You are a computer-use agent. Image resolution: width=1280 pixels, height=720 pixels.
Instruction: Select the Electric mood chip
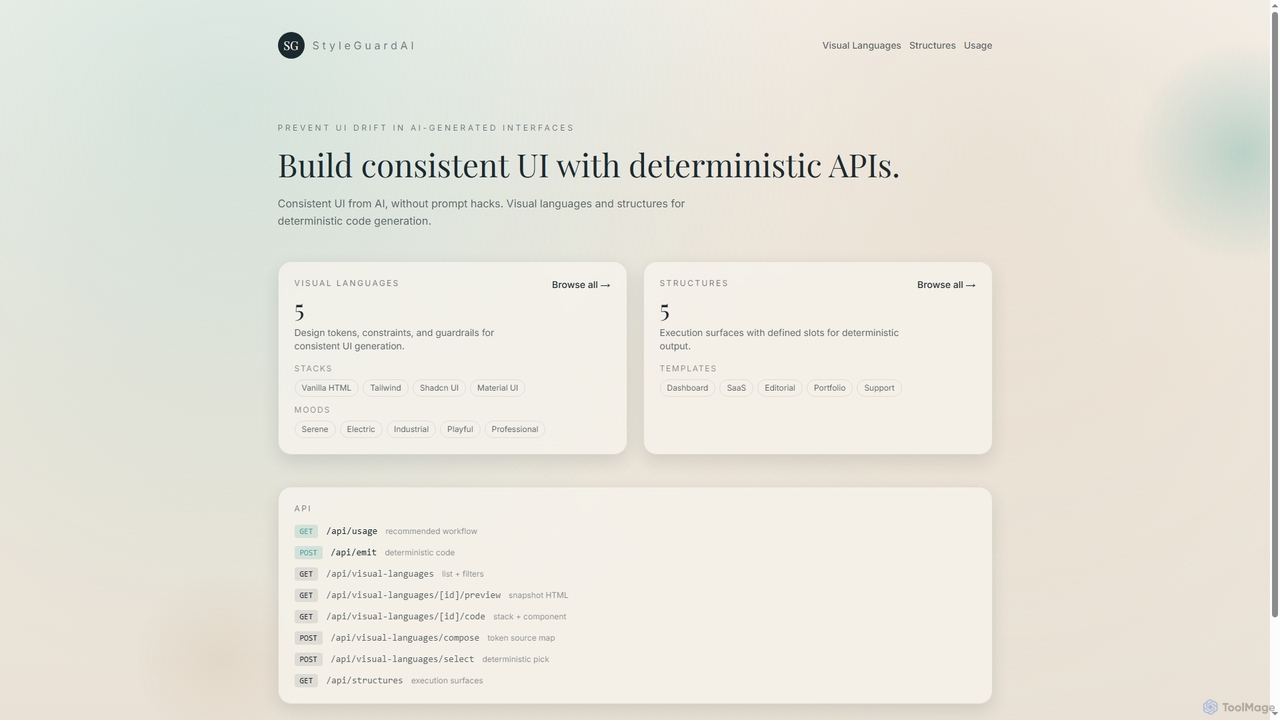click(361, 429)
